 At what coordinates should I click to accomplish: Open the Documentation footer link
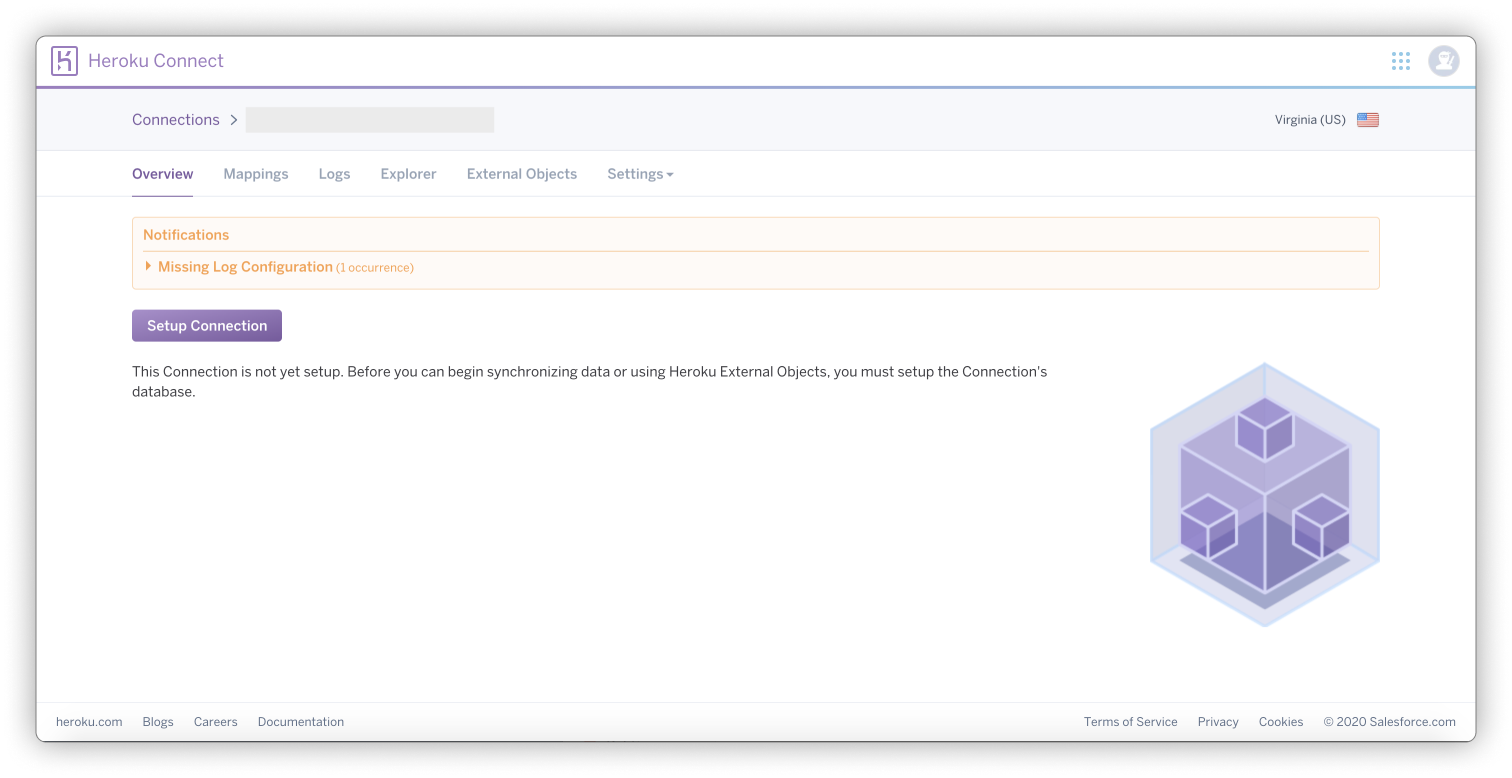tap(301, 722)
